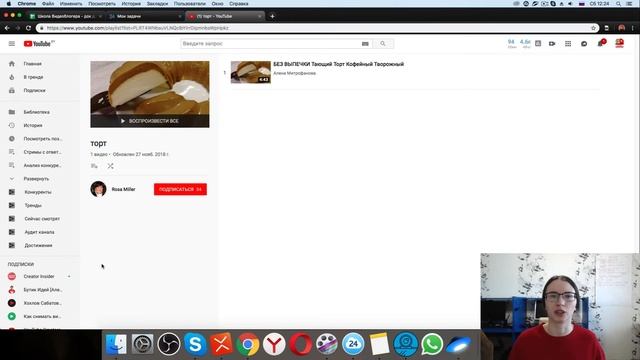This screenshot has height=360, width=640.
Task: Click the shuffle playlist icon
Action: (x=111, y=166)
